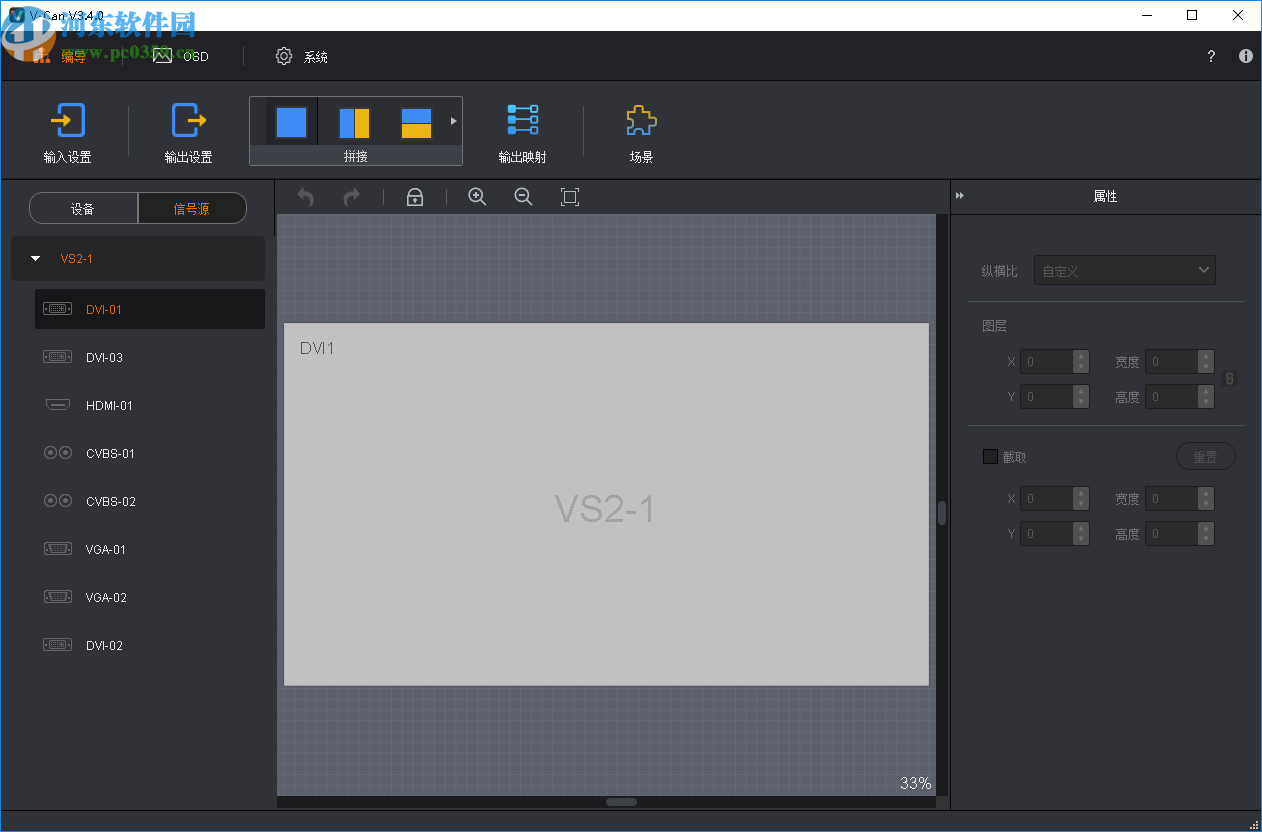Click the zoom in magnifier icon

tap(477, 197)
